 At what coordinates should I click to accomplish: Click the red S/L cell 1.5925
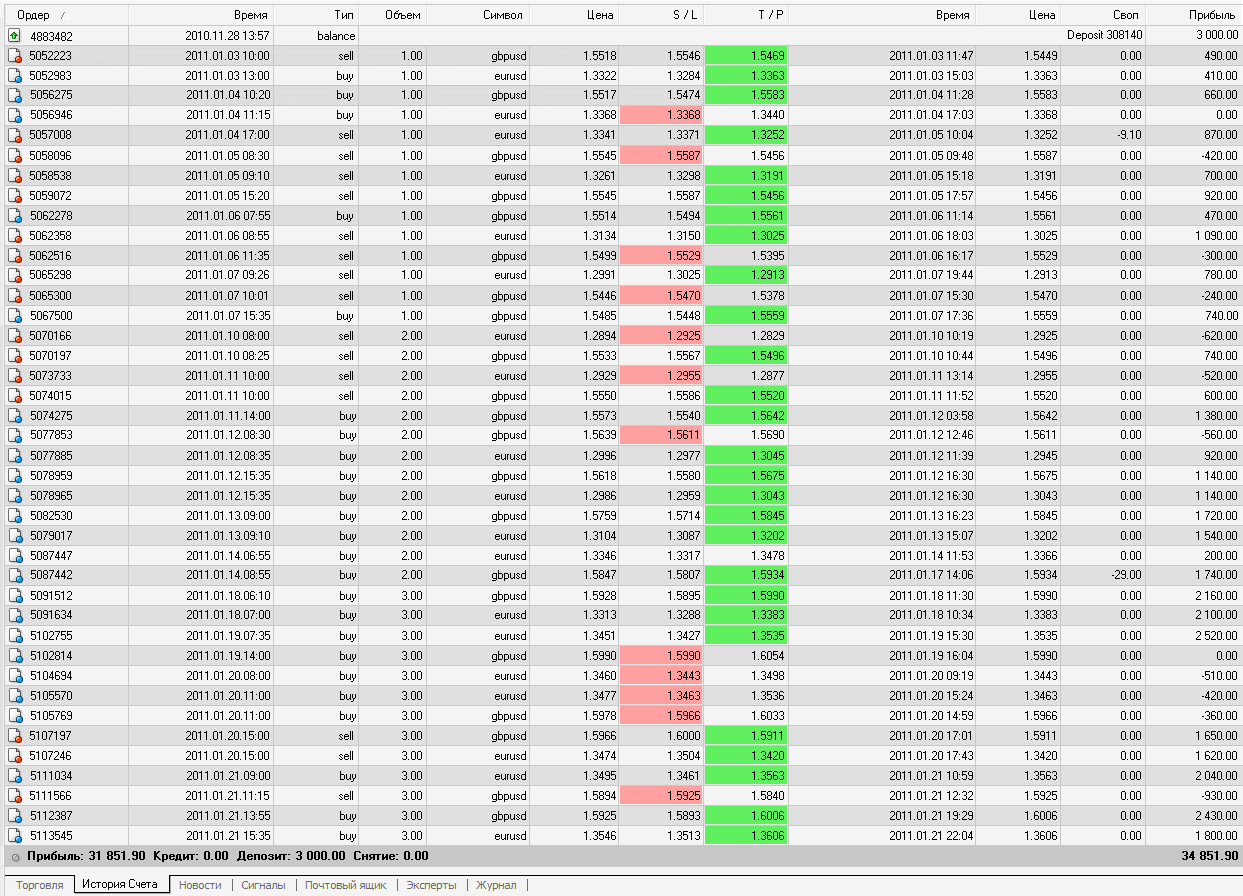tap(661, 795)
